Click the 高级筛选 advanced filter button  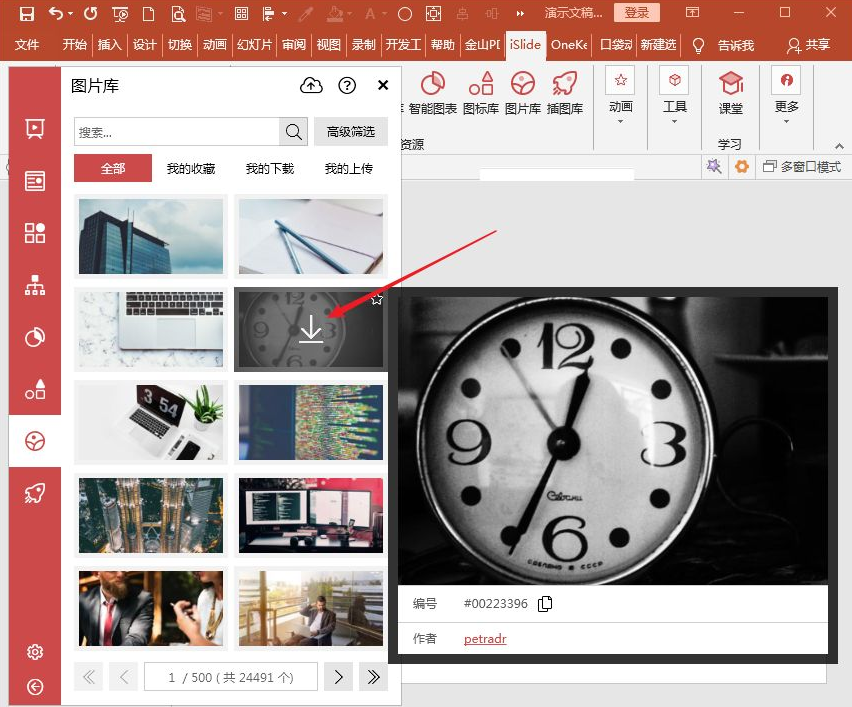tap(351, 132)
